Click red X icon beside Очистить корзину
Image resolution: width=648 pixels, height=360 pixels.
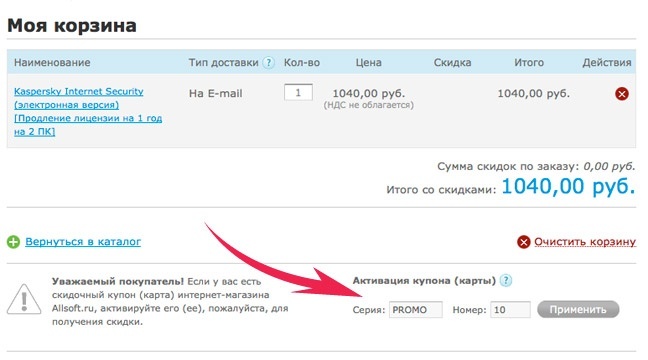coord(523,242)
